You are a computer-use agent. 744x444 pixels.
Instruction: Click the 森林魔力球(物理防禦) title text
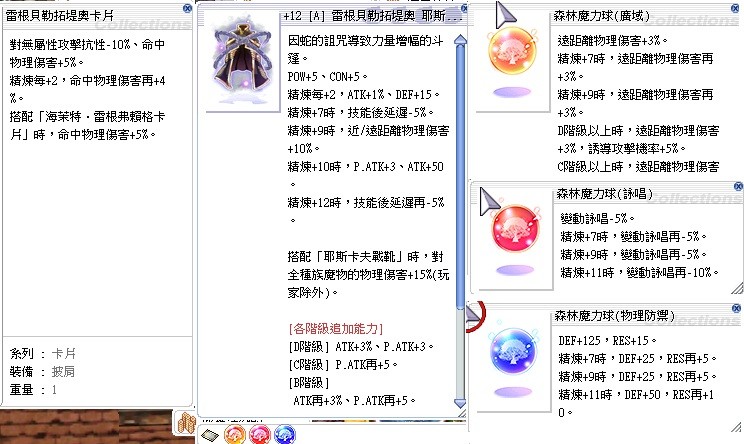tap(614, 315)
